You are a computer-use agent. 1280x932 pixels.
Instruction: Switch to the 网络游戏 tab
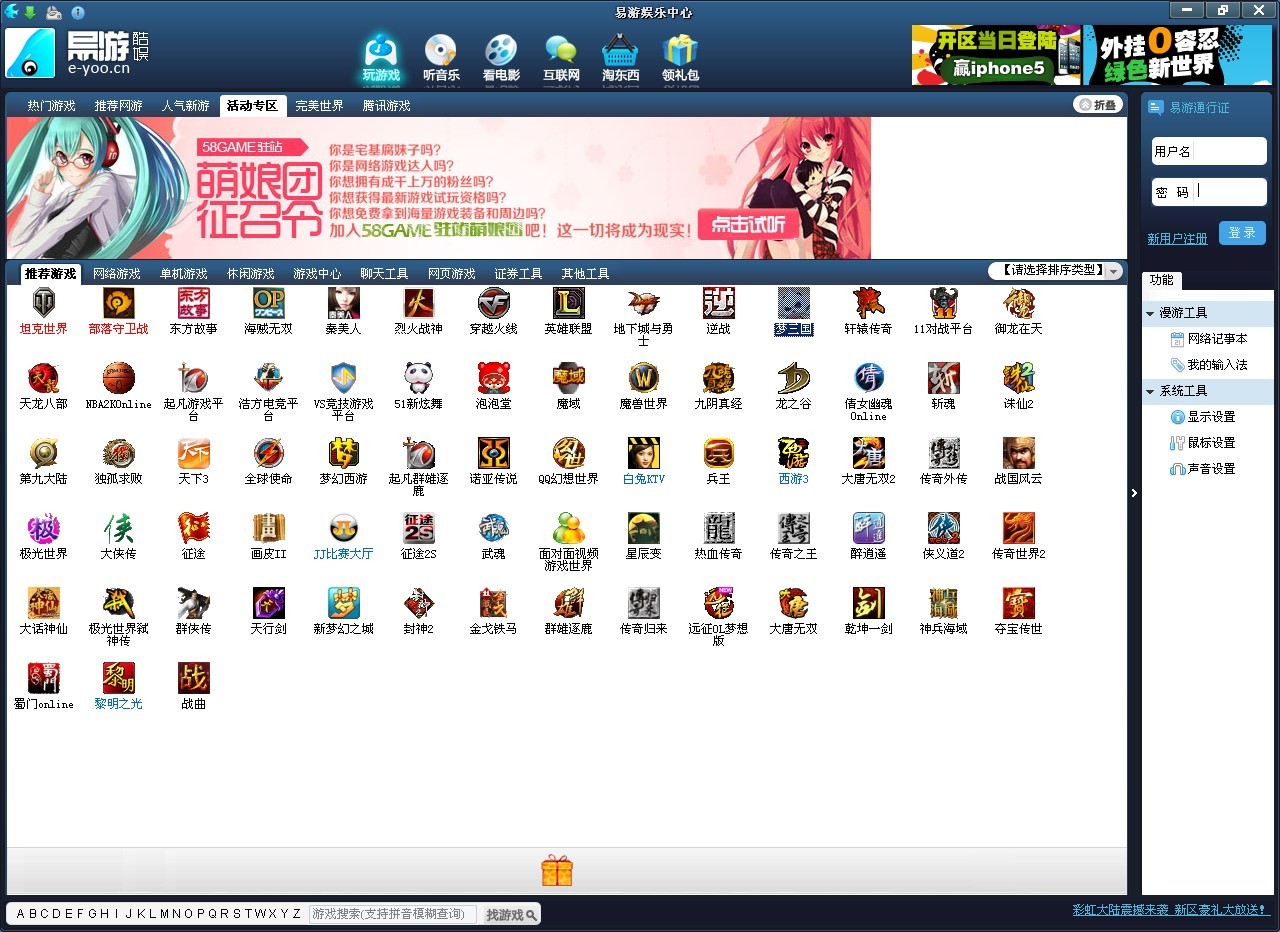[117, 274]
